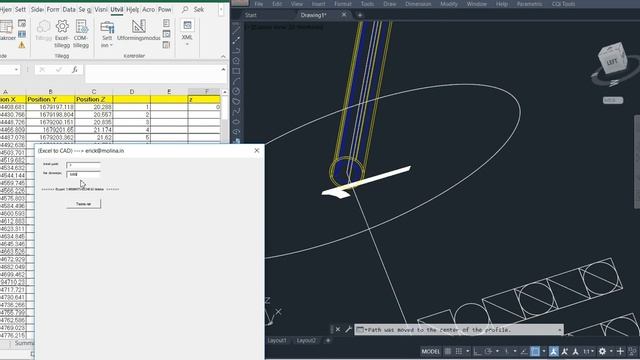Screen dimensions: 640x360
Task: Click the Excel formula bar input
Action: coord(152,74)
